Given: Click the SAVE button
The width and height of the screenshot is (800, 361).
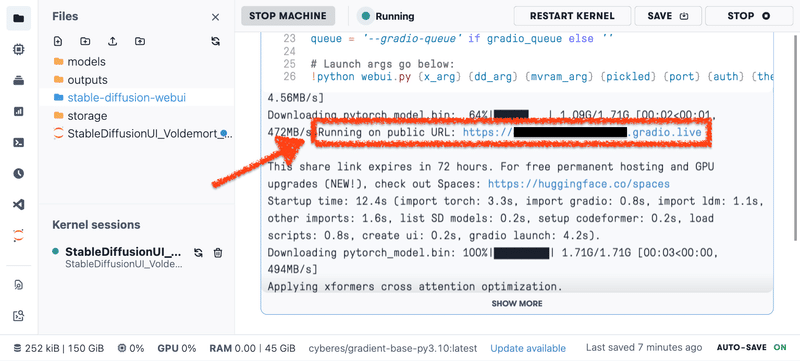Looking at the screenshot, I should tap(668, 16).
